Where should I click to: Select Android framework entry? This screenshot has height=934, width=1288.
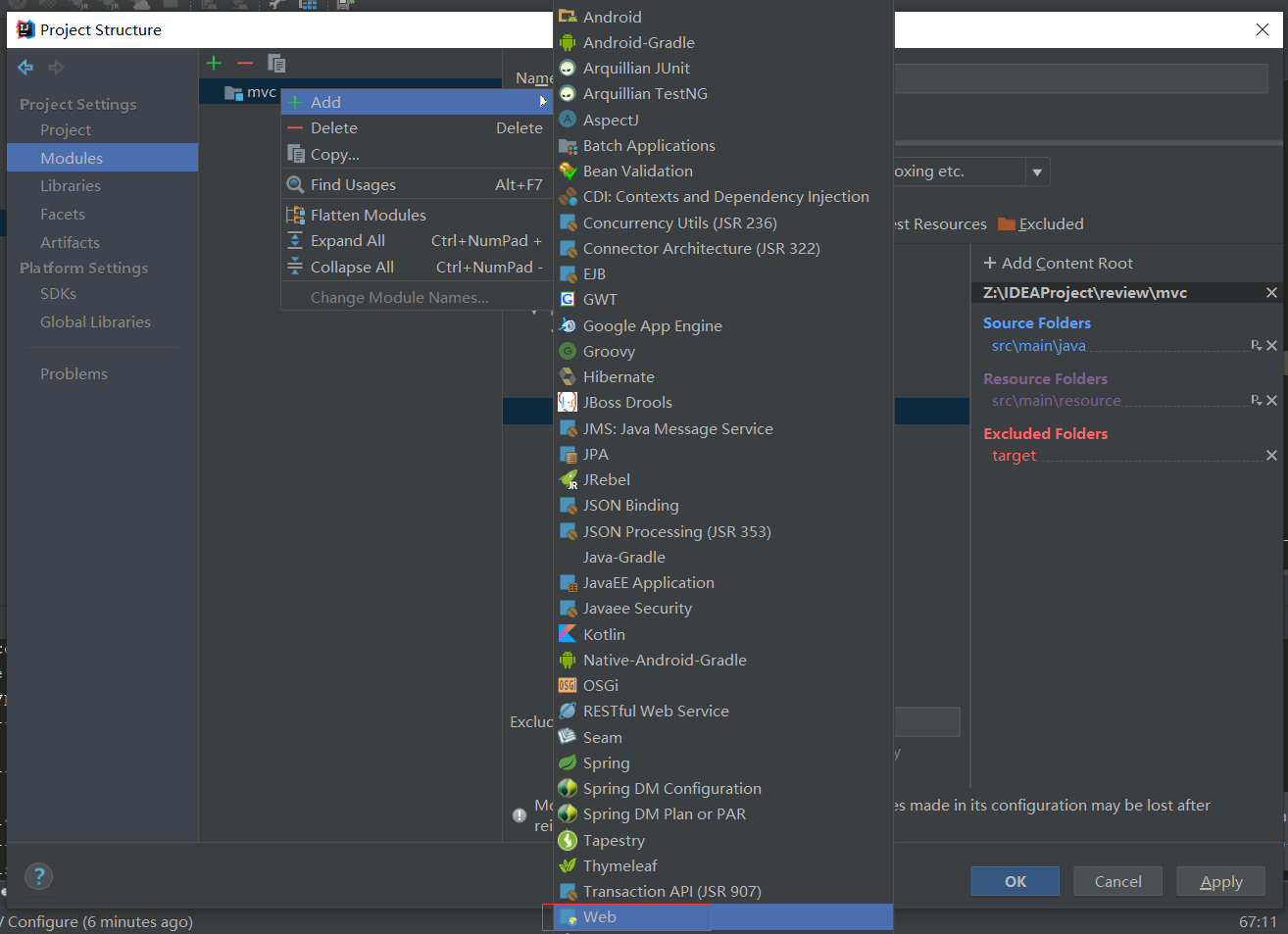click(723, 17)
